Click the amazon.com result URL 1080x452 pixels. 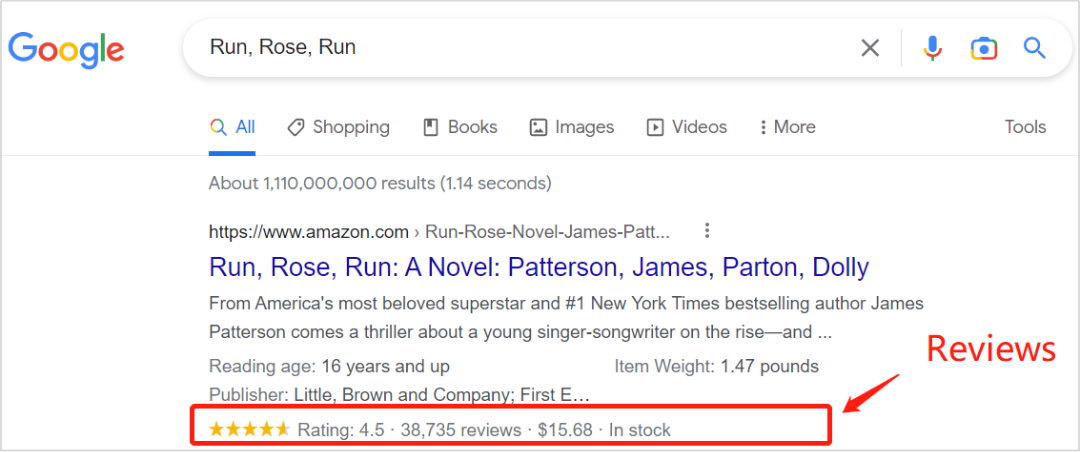pyautogui.click(x=308, y=232)
